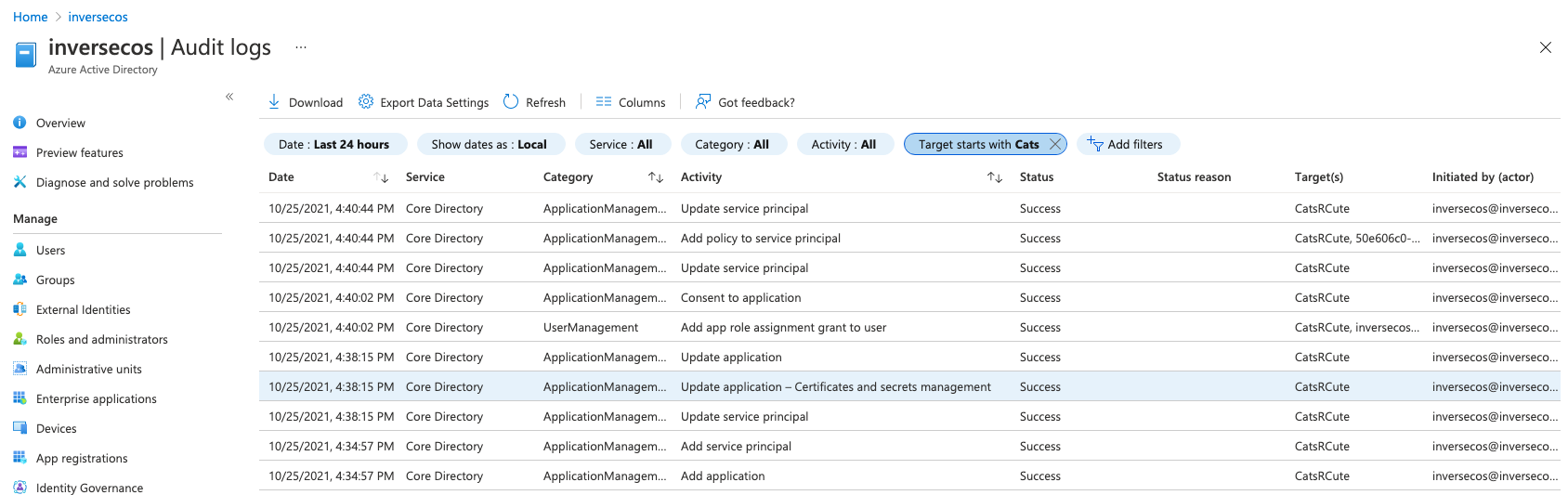Sort the log by Activity column
The height and width of the screenshot is (495, 1568).
(995, 177)
